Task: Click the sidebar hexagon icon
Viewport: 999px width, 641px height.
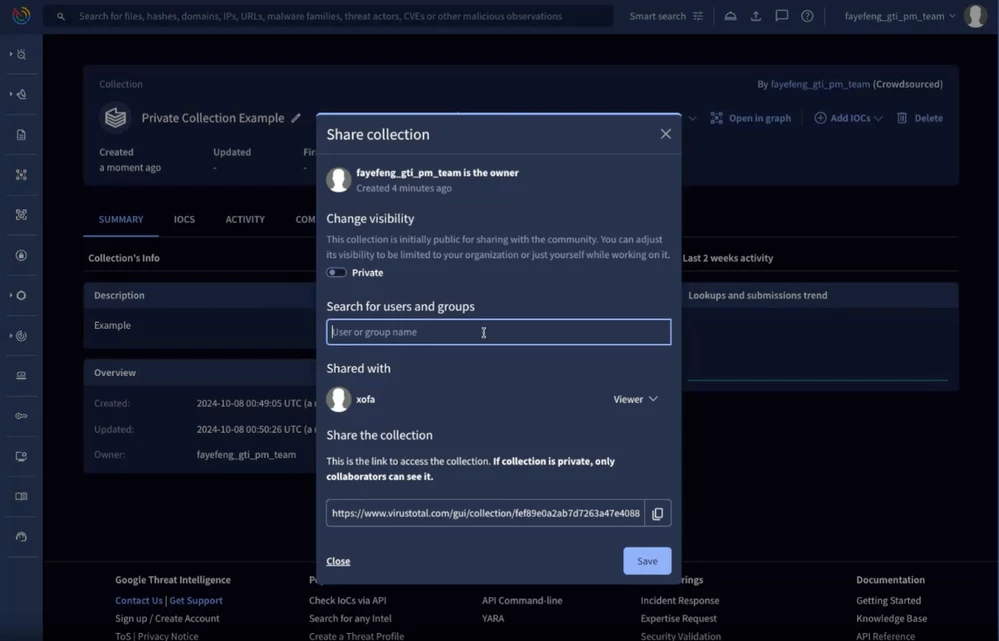Action: tap(21, 296)
